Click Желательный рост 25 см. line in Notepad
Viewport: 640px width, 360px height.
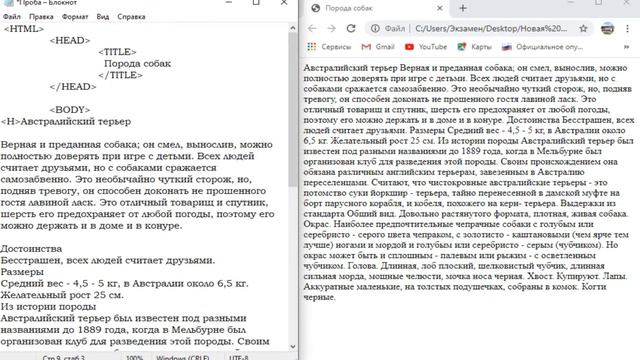62,295
